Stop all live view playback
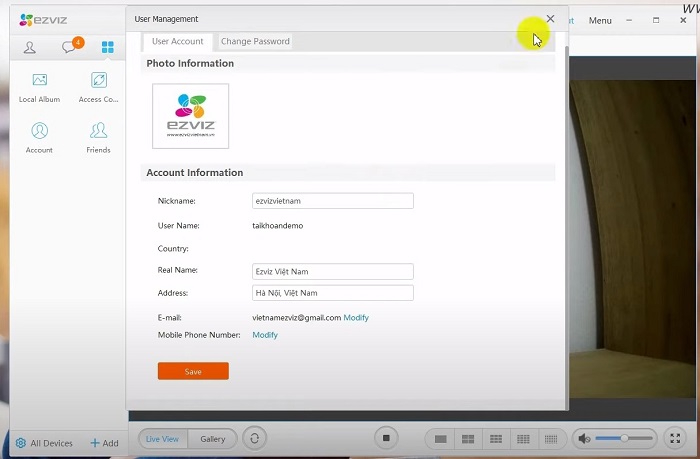Screen dimensions: 700x459 pos(386,438)
